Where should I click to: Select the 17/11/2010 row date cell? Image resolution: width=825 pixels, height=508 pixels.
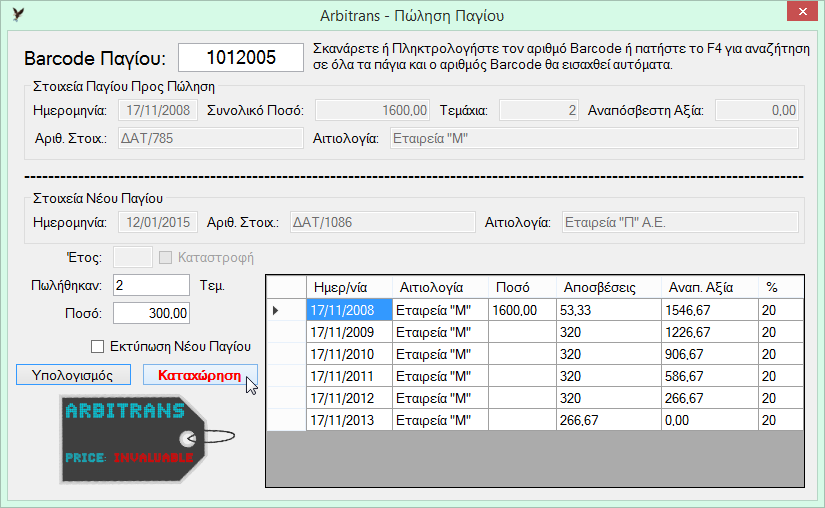tap(349, 354)
